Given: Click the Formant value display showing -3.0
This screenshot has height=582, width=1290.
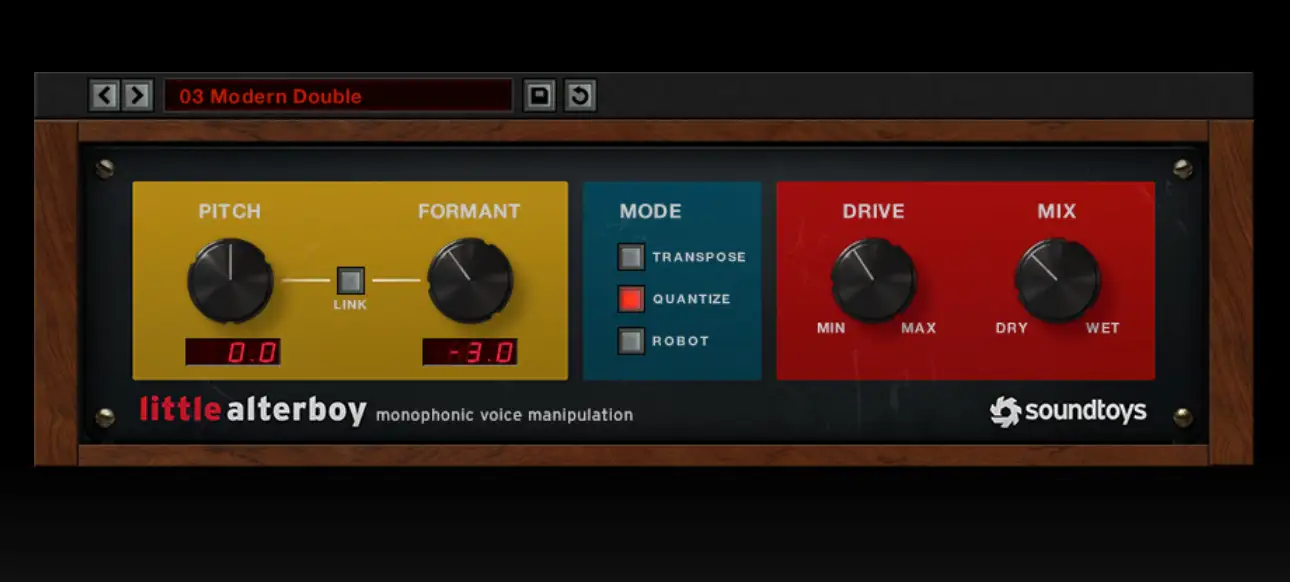Looking at the screenshot, I should [x=470, y=352].
